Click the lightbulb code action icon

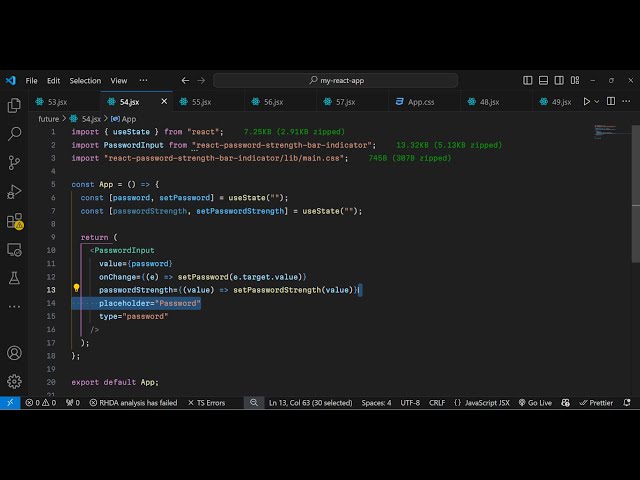click(76, 290)
